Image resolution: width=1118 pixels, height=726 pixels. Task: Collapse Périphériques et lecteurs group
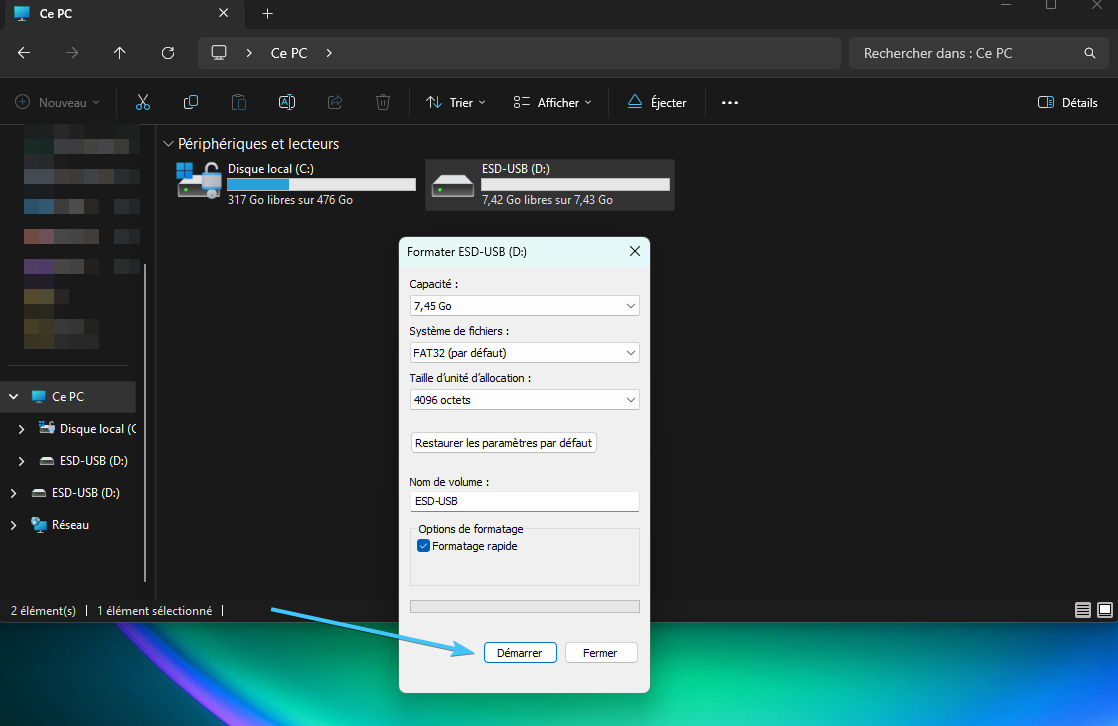tap(168, 144)
